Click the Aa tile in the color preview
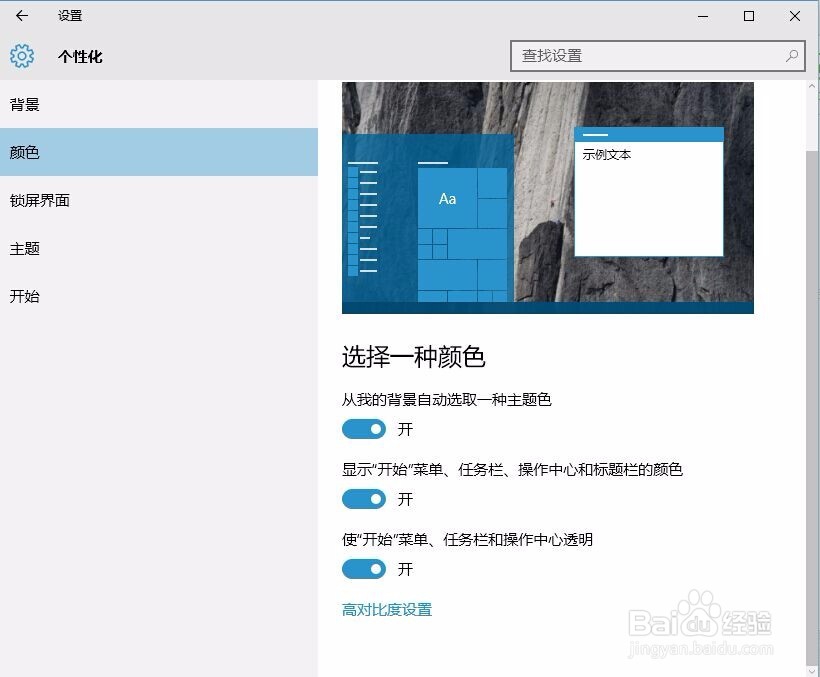Image resolution: width=820 pixels, height=677 pixels. tap(447, 198)
